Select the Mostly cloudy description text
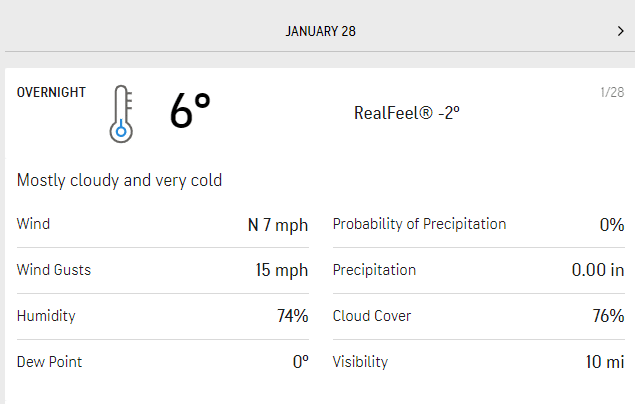Viewport: 635px width, 404px height. [x=119, y=181]
